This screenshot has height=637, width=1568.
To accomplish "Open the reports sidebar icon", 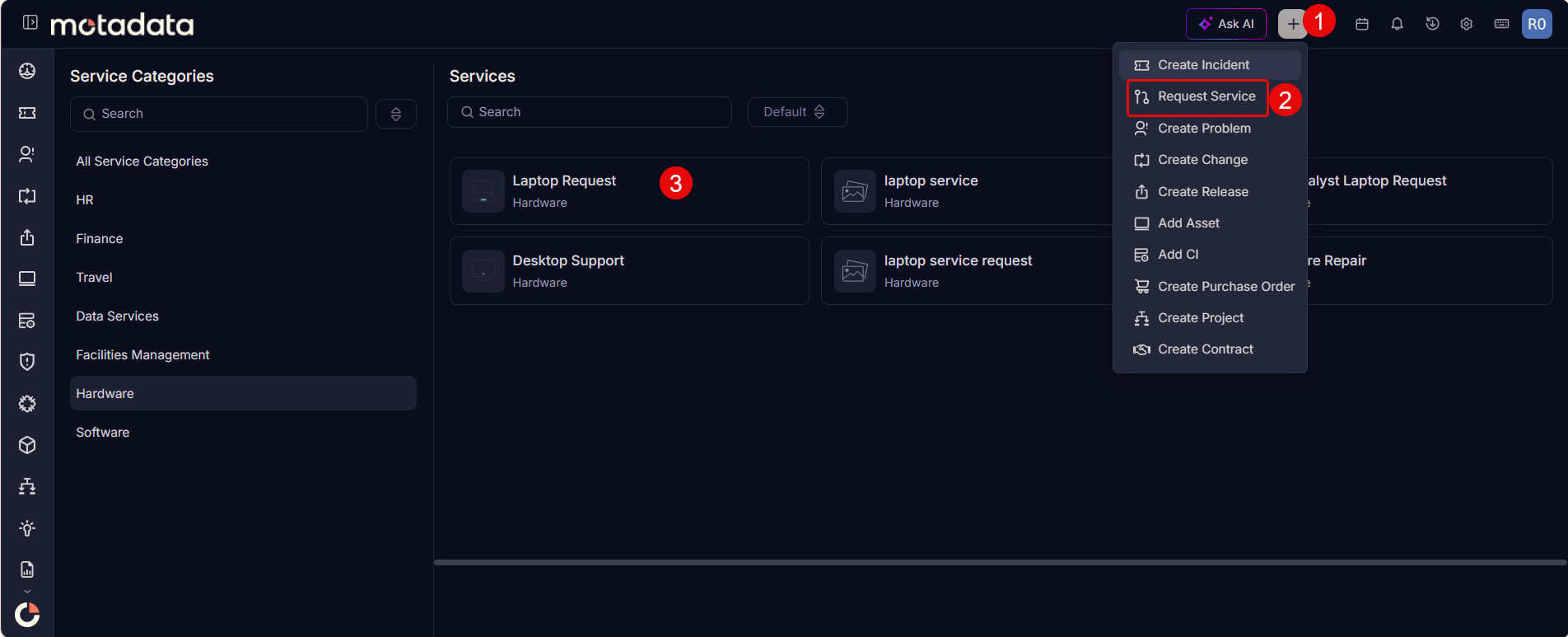I will click(27, 569).
